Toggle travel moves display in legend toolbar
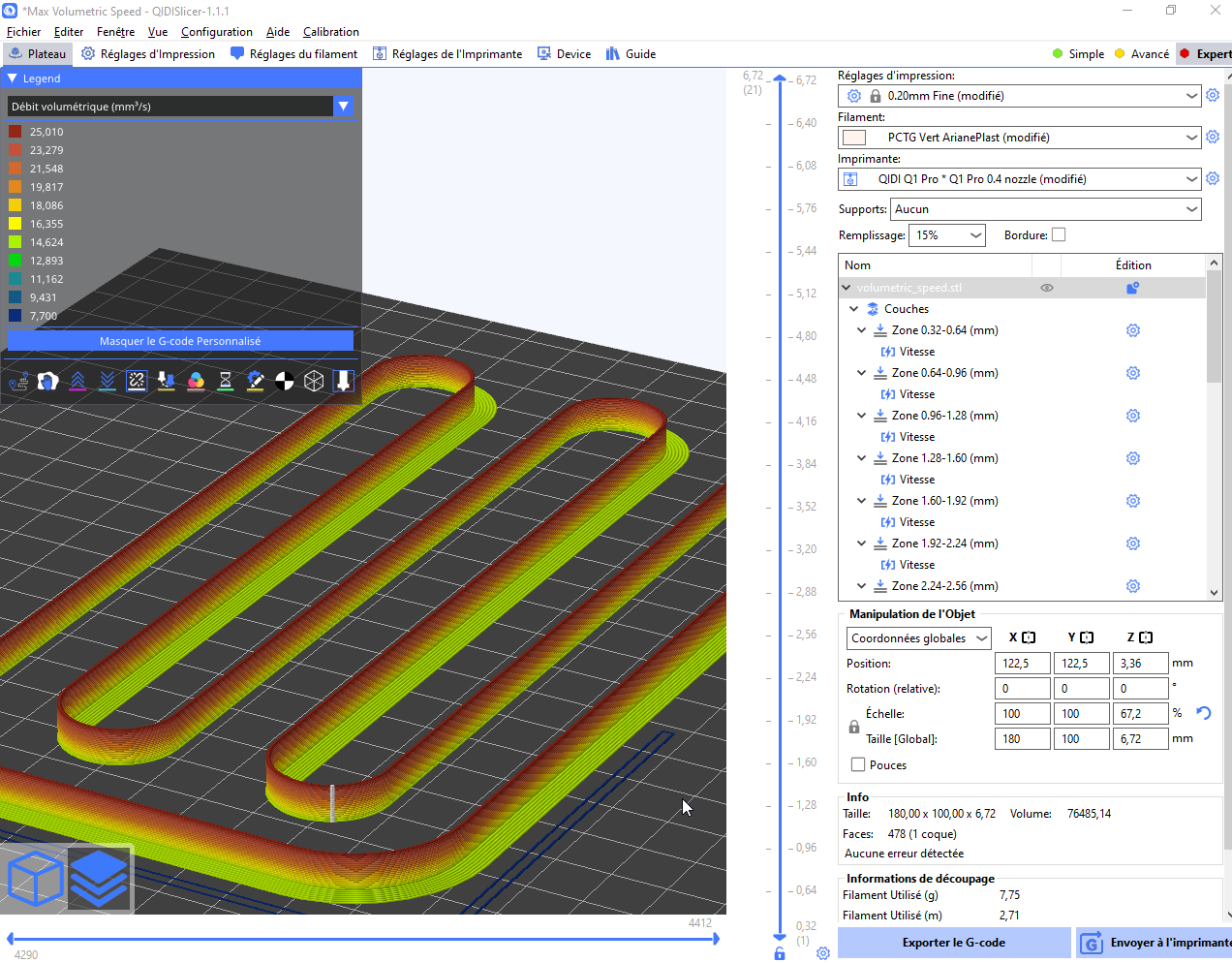 [18, 382]
